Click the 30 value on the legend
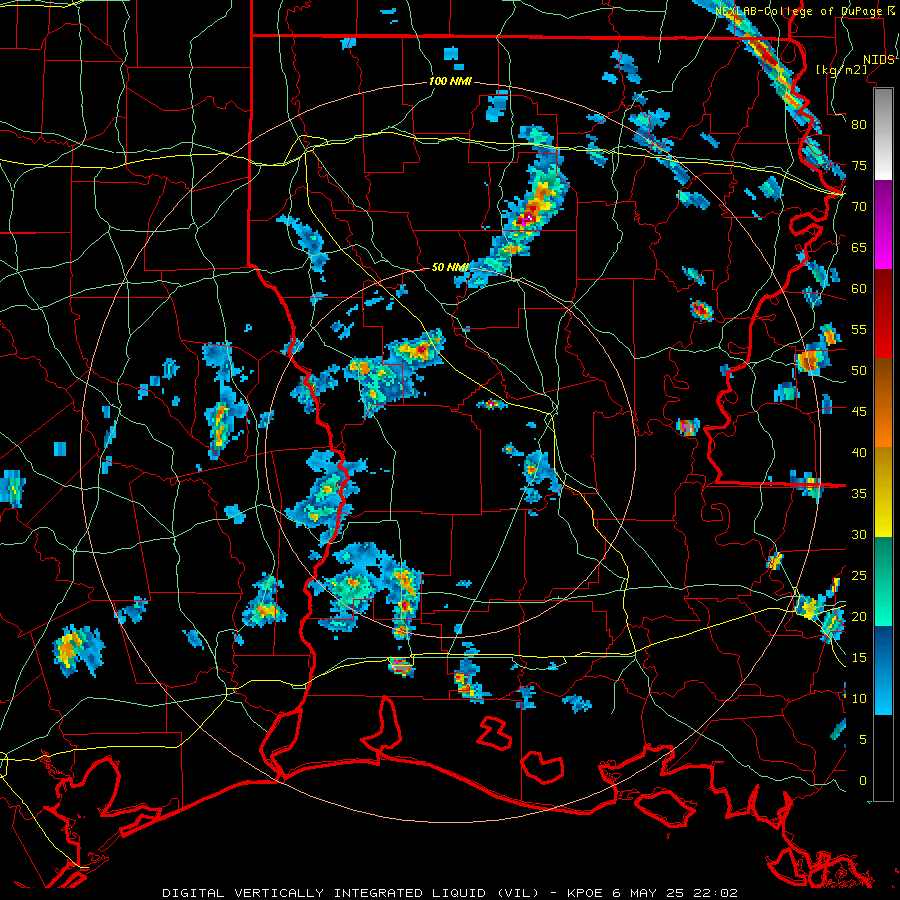This screenshot has width=900, height=900. pos(859,534)
